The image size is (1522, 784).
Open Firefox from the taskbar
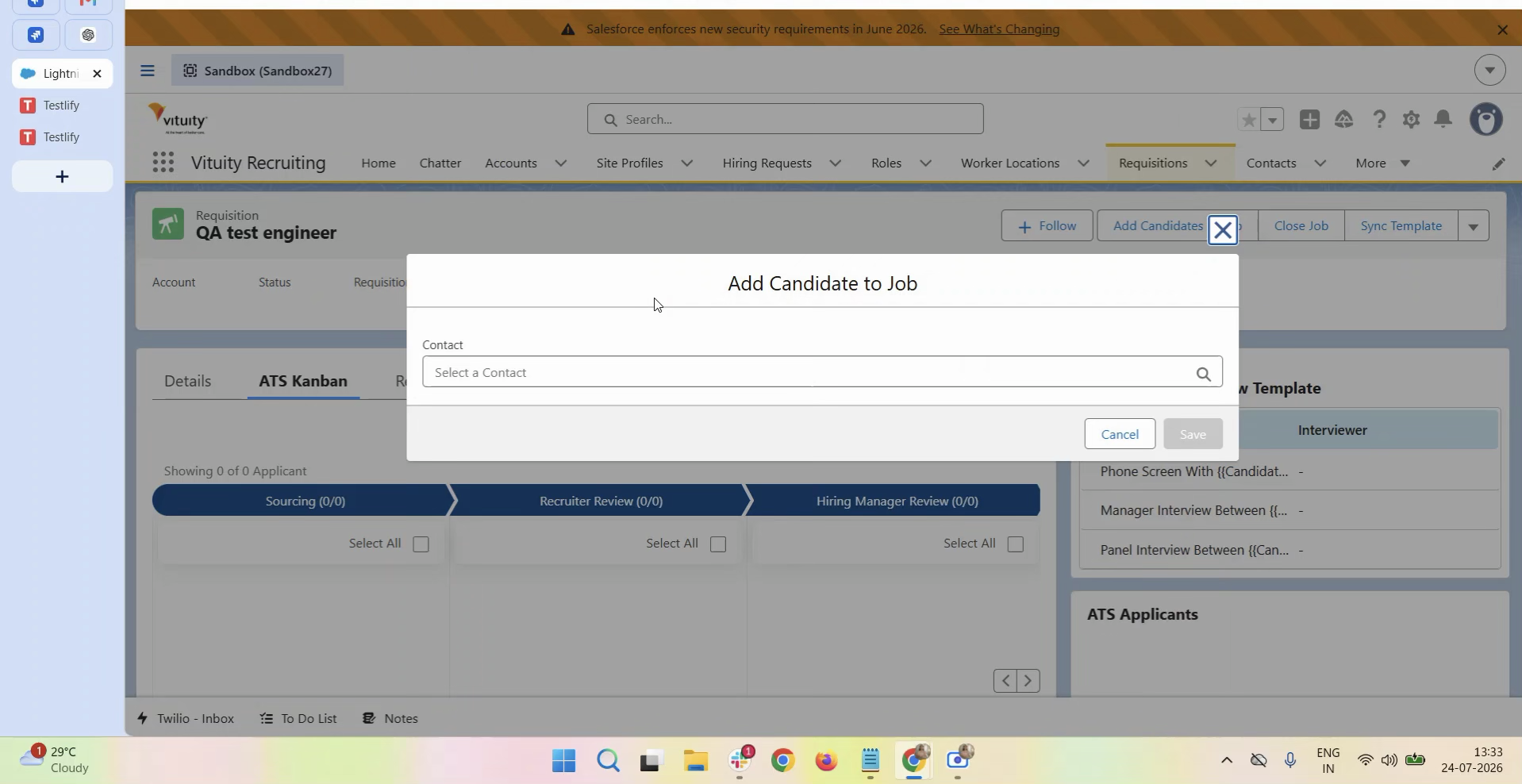point(826,761)
